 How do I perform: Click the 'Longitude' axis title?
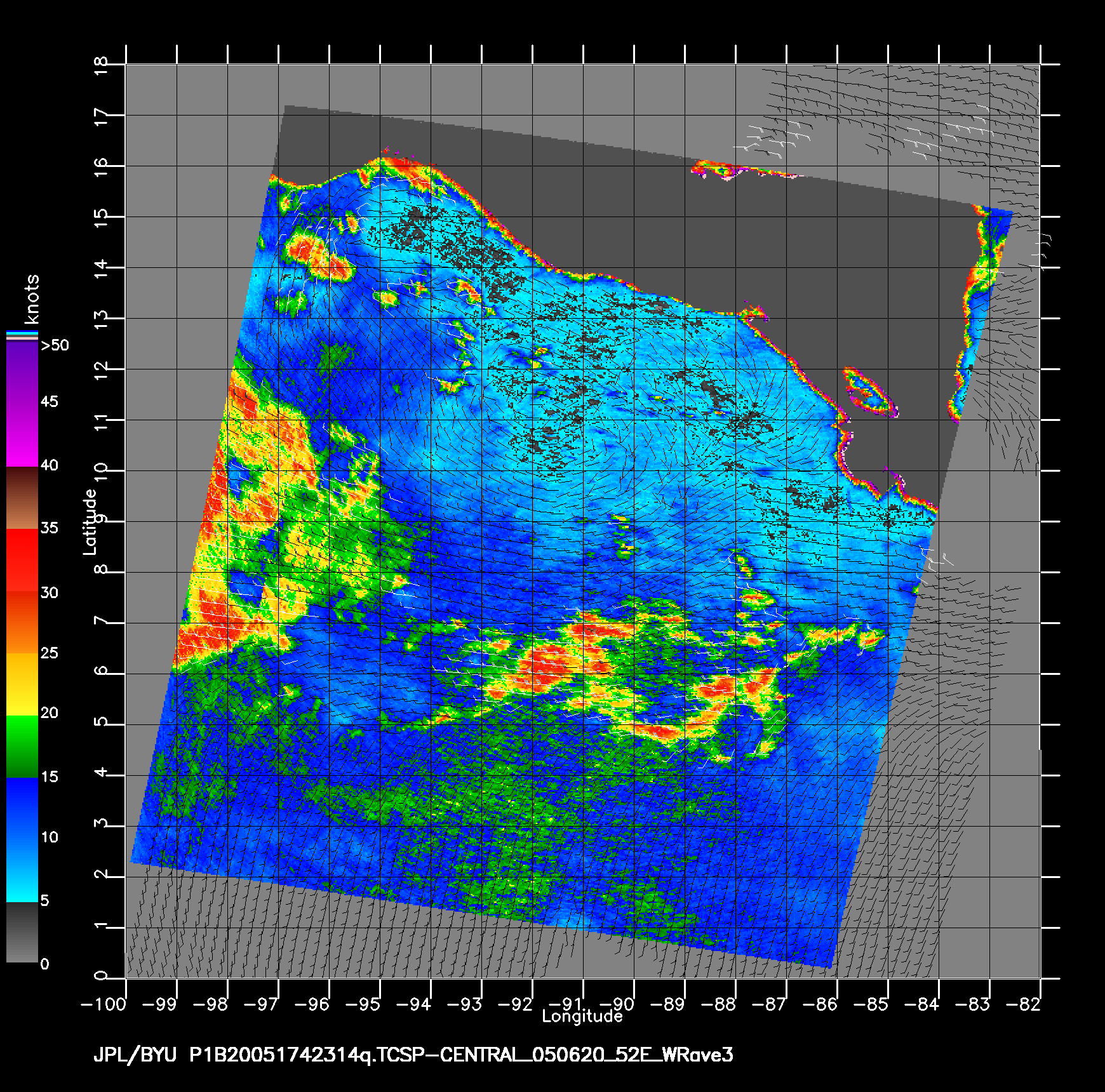tap(582, 1016)
